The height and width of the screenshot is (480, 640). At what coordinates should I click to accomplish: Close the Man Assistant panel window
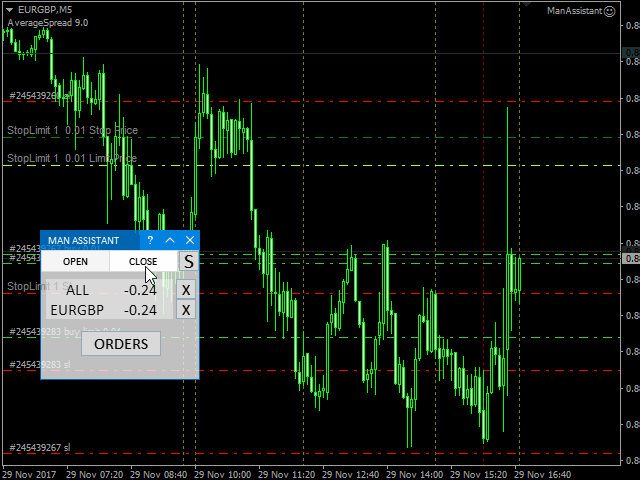coord(189,240)
